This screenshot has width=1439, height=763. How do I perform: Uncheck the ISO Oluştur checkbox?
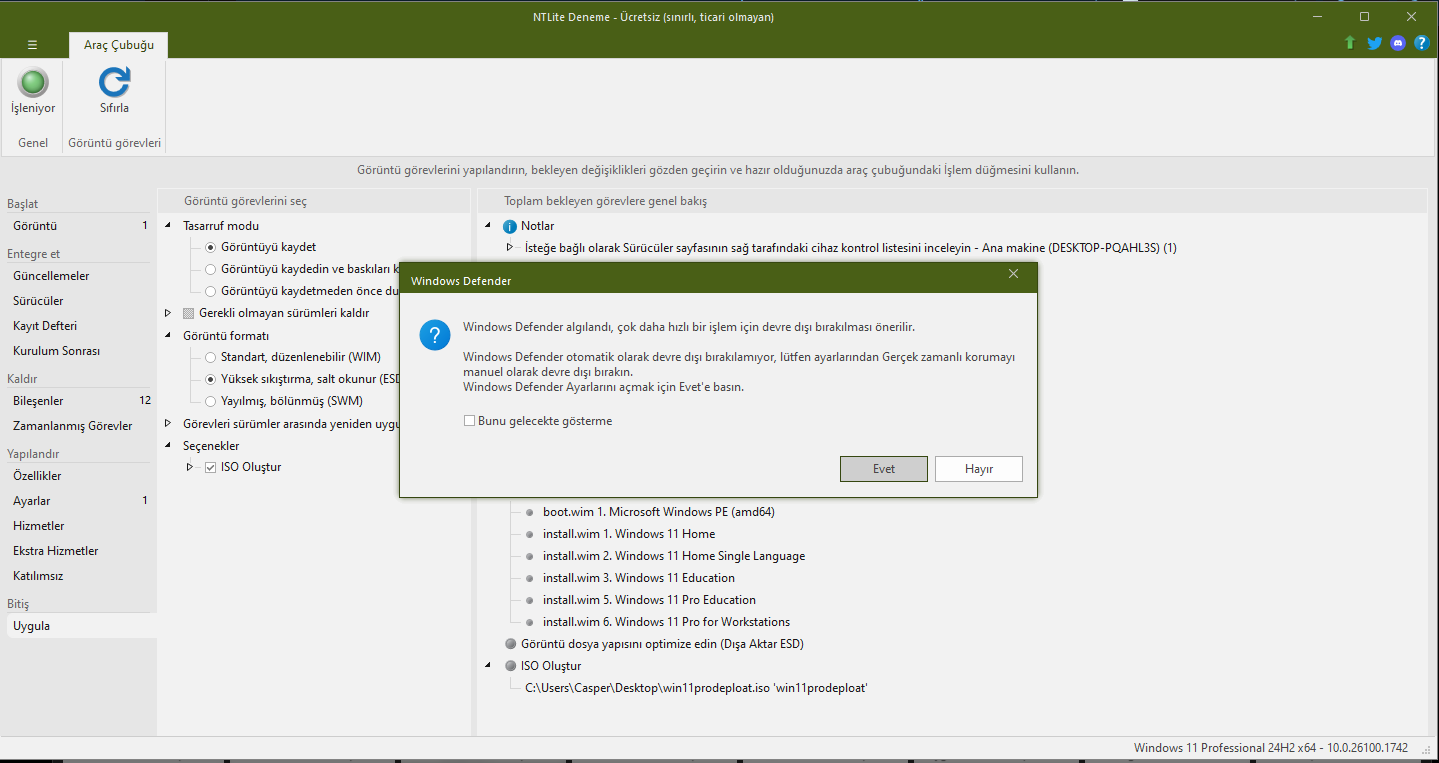coord(210,467)
